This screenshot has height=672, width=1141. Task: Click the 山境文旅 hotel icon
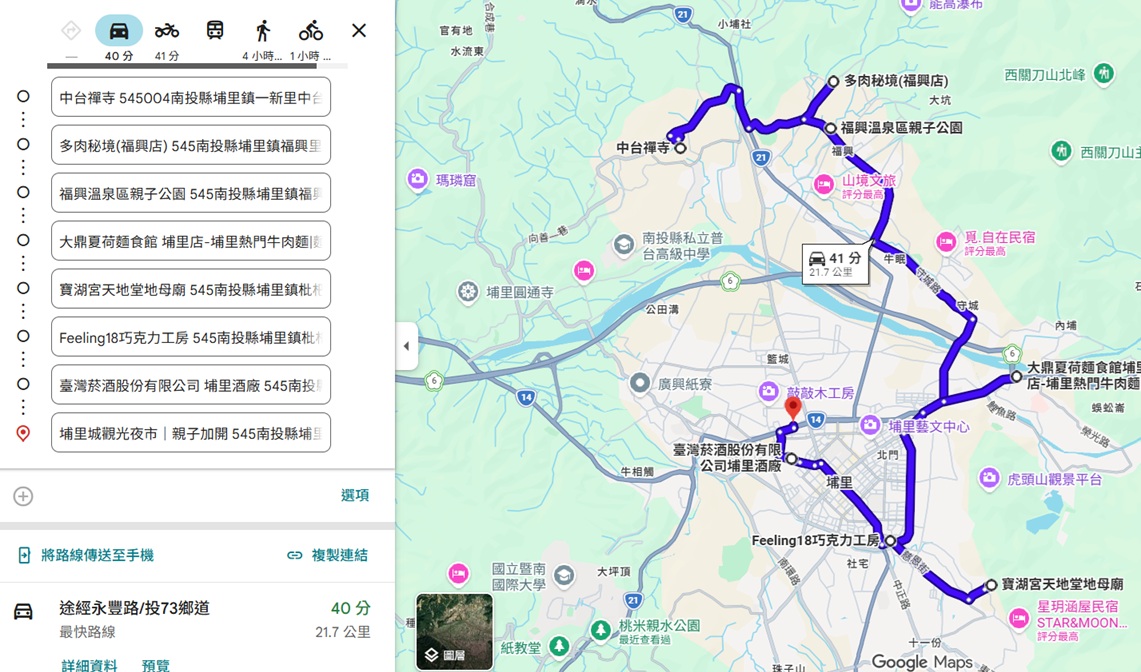coord(824,185)
